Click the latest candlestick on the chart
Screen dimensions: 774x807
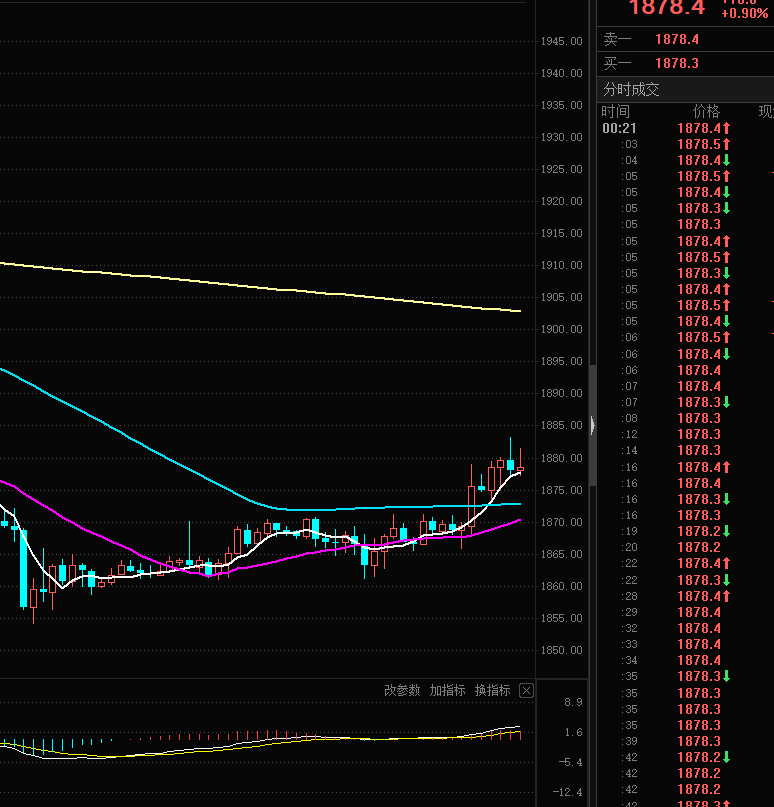point(520,469)
